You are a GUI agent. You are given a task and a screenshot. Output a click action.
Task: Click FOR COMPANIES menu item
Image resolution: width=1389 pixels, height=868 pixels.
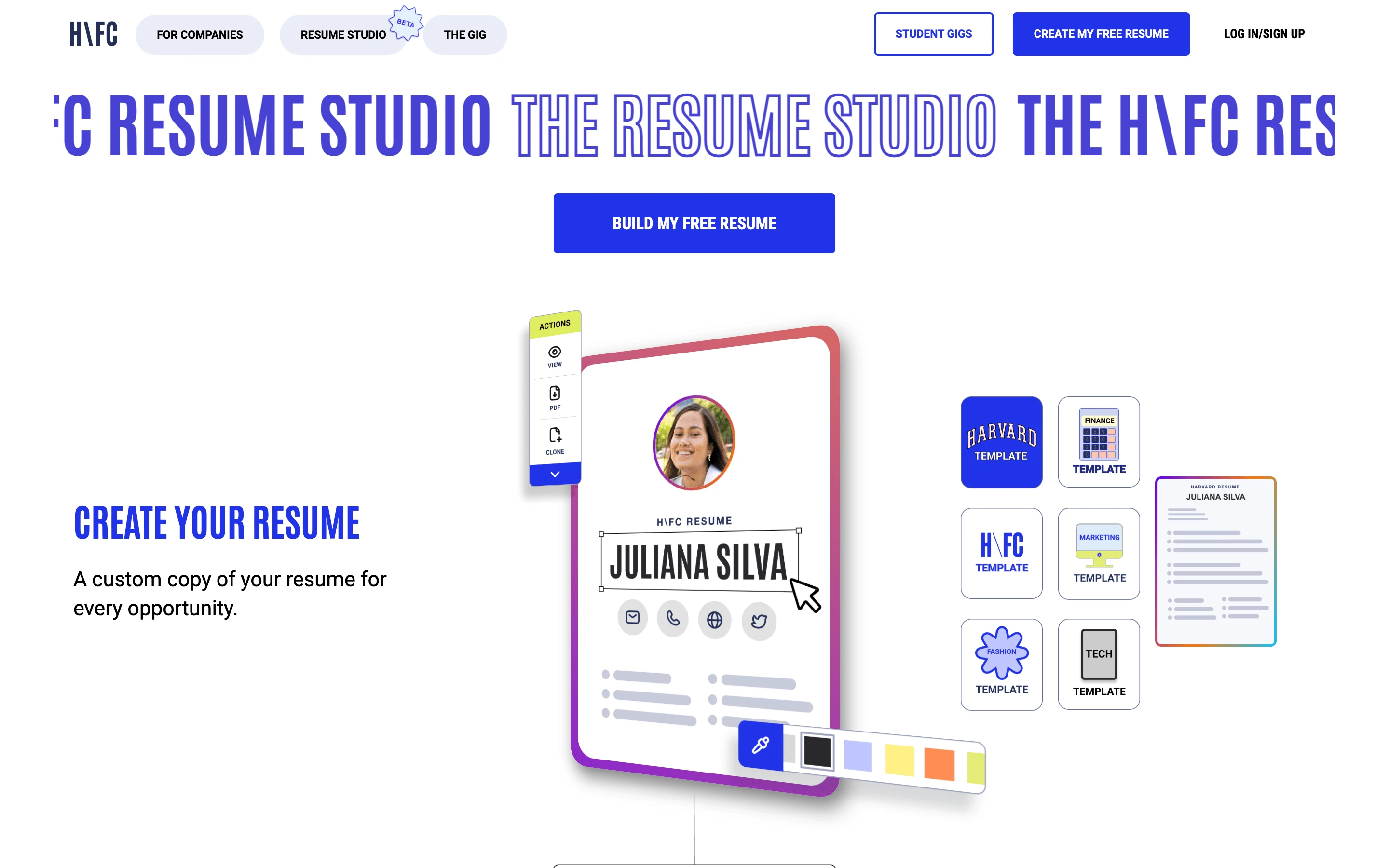pyautogui.click(x=199, y=35)
